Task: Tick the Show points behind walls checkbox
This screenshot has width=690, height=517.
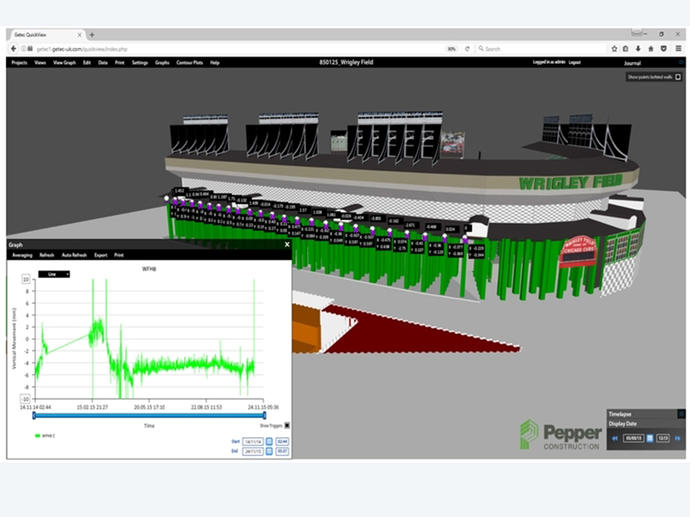Action: pyautogui.click(x=678, y=77)
